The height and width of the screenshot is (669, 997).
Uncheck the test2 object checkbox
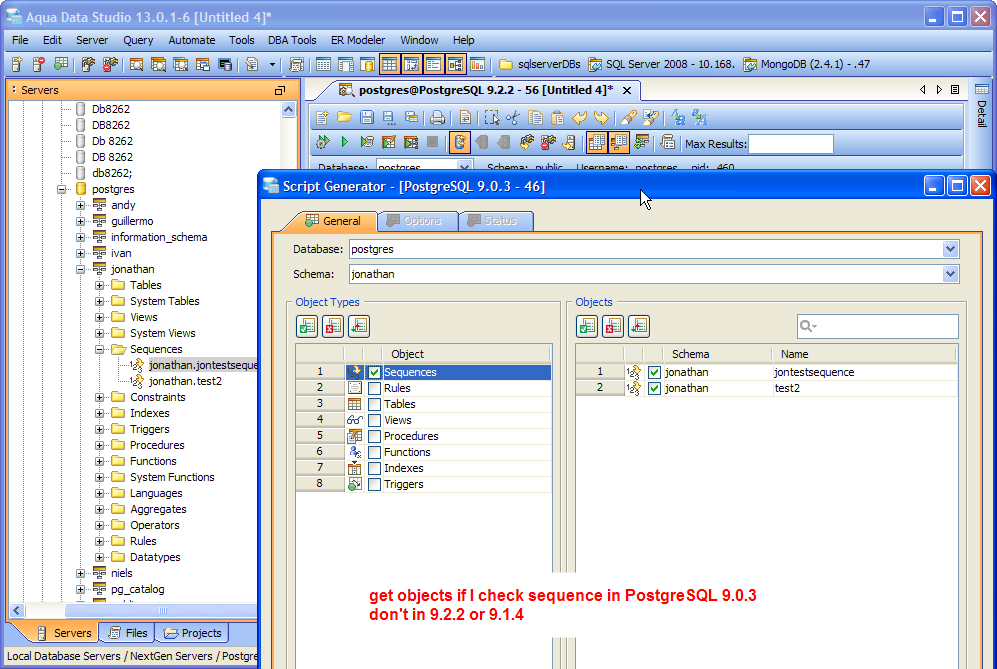[654, 388]
